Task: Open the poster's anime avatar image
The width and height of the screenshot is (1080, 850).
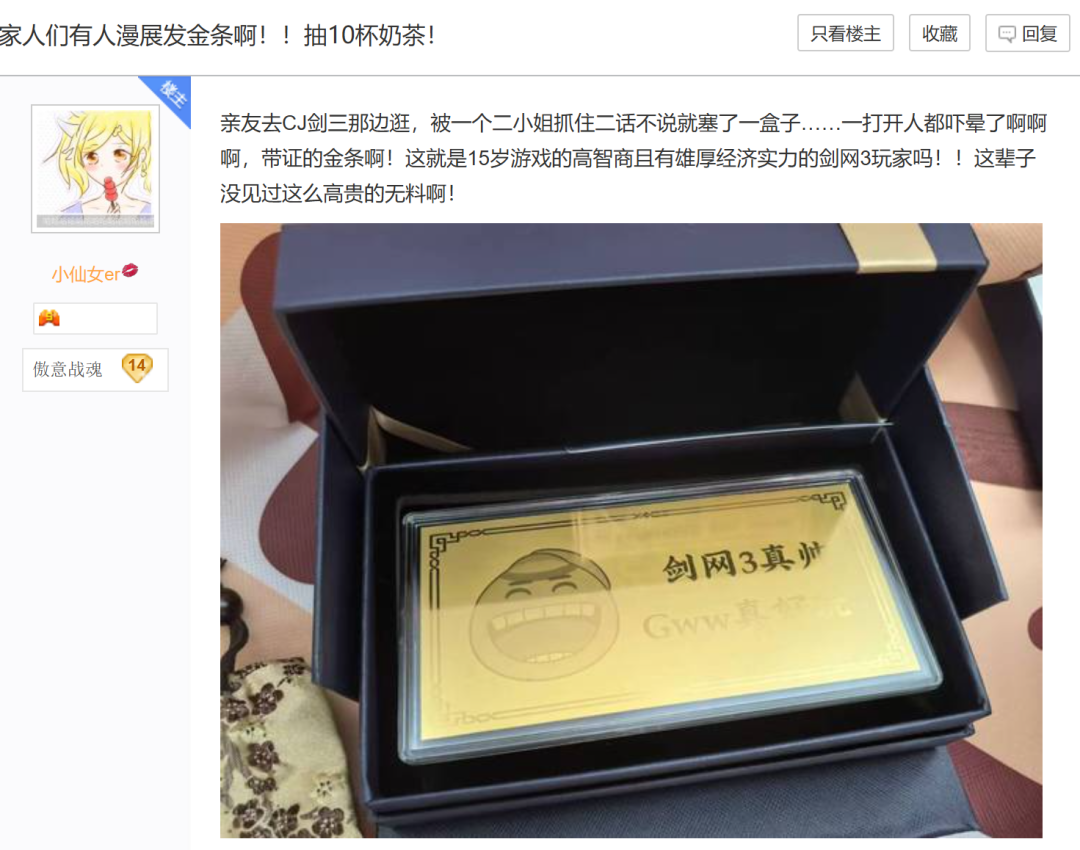Action: click(x=96, y=169)
